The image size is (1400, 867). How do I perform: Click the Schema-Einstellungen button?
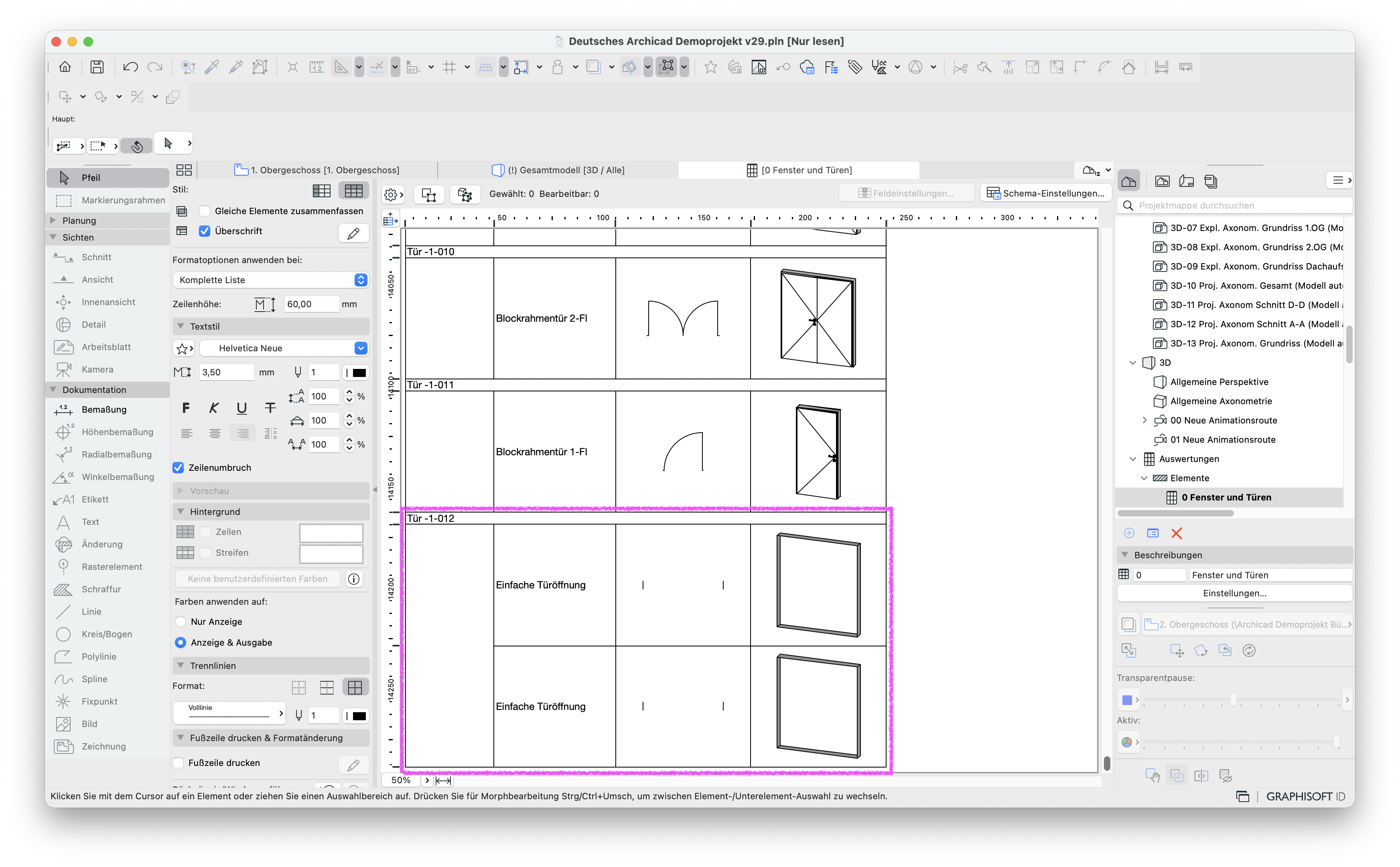click(1045, 193)
